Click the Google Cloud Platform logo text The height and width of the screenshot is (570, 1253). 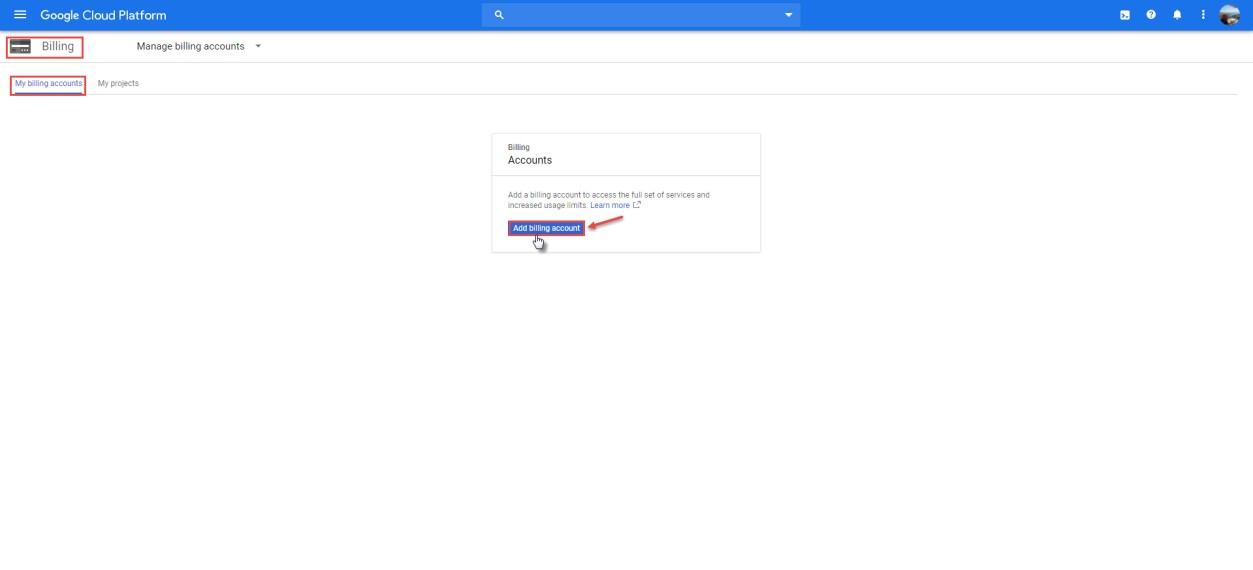coord(103,15)
